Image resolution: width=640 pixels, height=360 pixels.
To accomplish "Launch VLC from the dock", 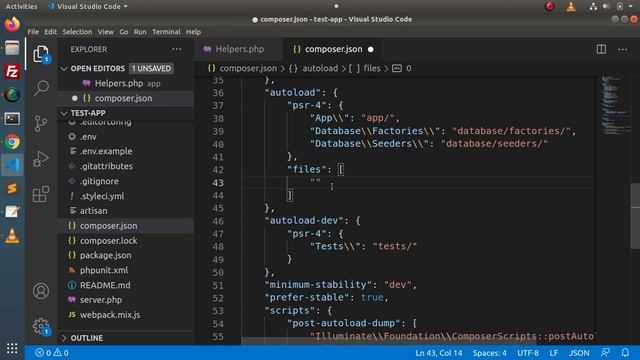I will tap(12, 236).
